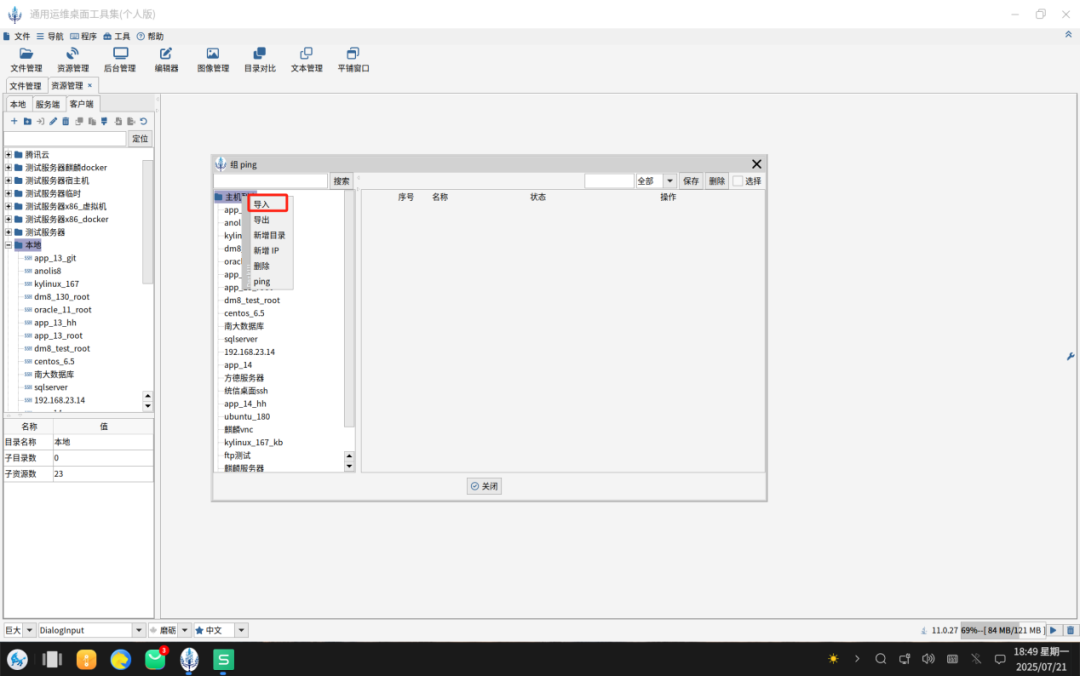Click the locate input field beside 定位

pos(65,139)
